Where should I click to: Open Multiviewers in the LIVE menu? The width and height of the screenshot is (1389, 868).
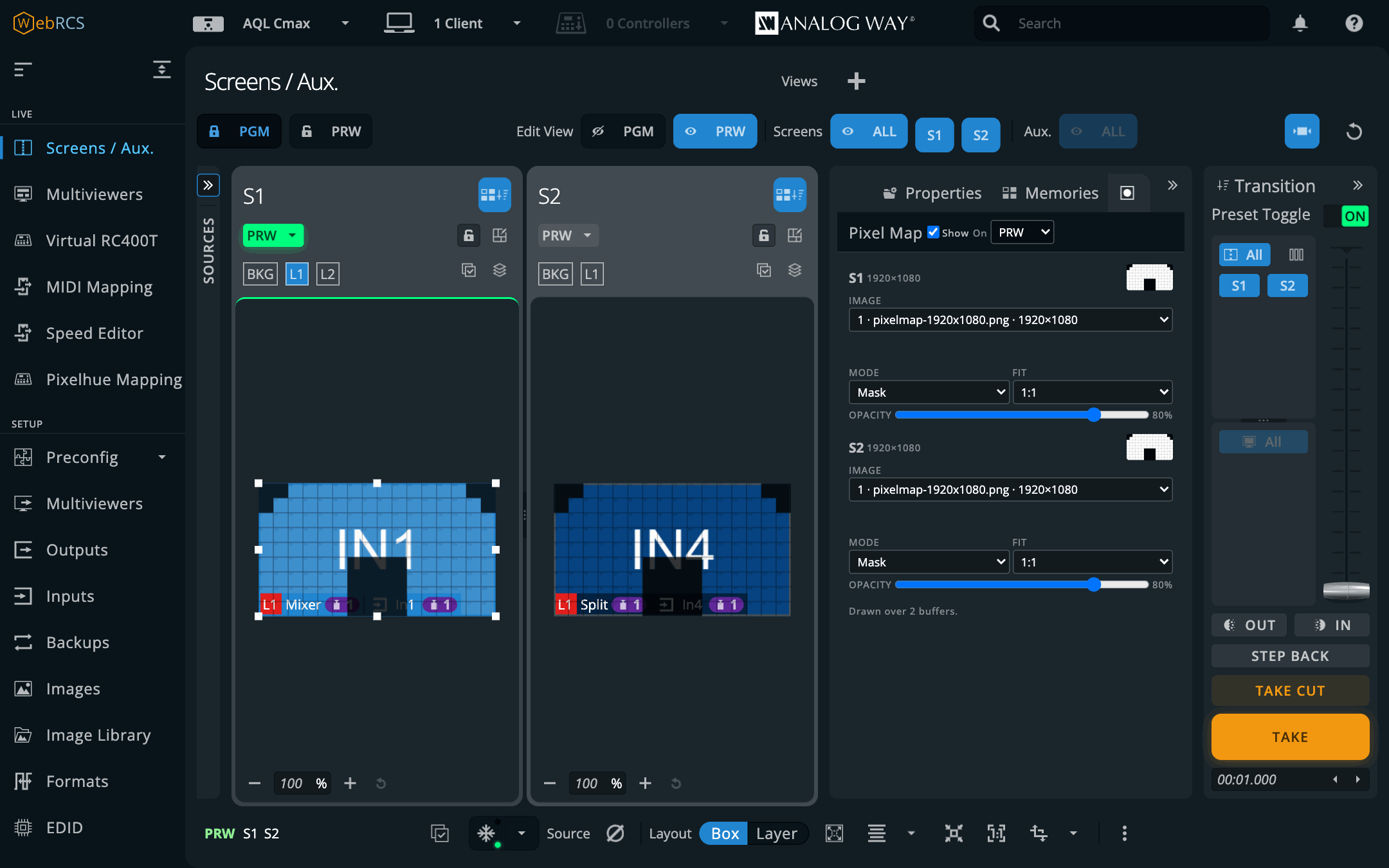pyautogui.click(x=94, y=194)
